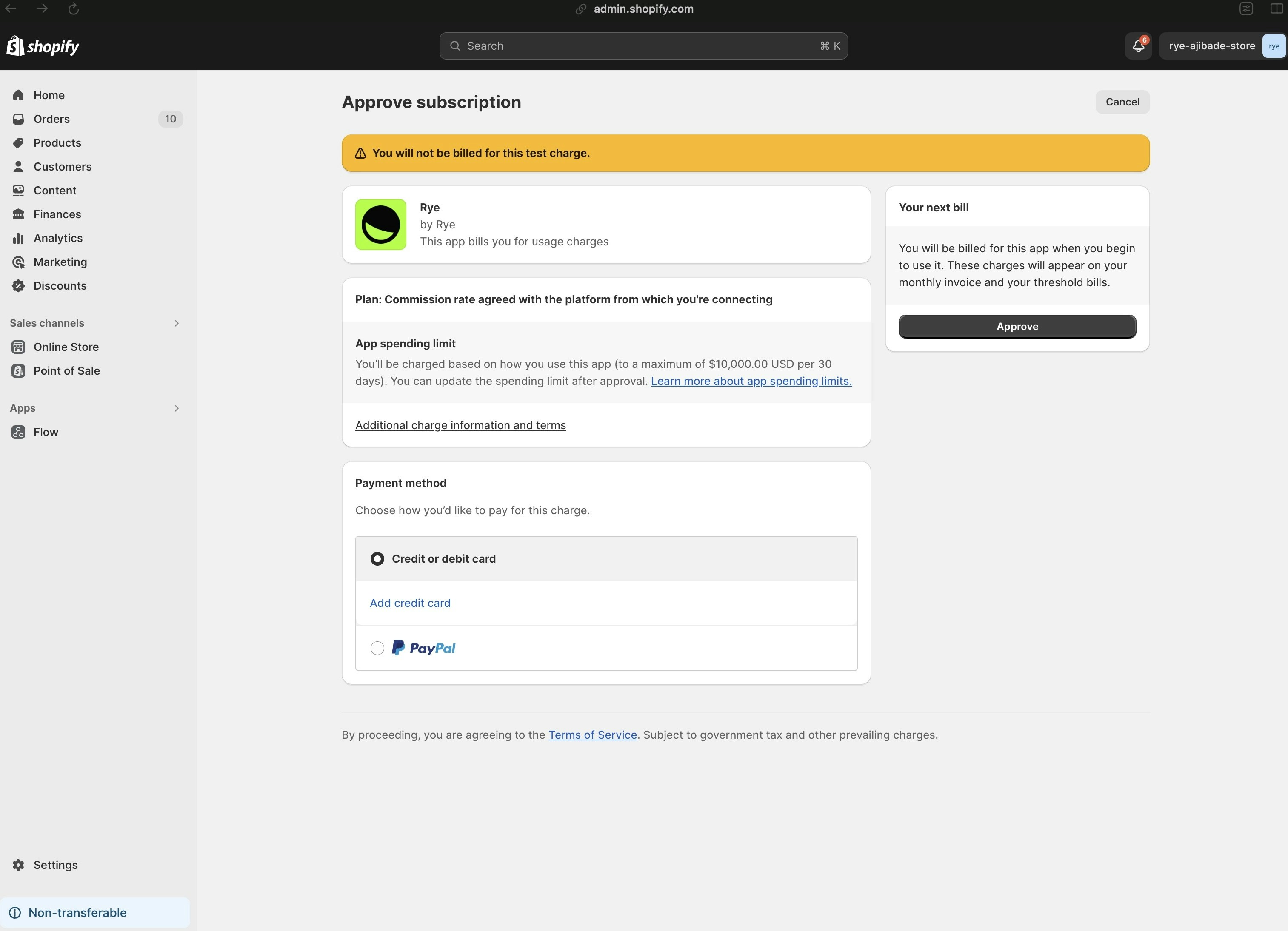Click the Analytics bar chart icon
Viewport: 1288px width, 931px height.
(x=18, y=238)
